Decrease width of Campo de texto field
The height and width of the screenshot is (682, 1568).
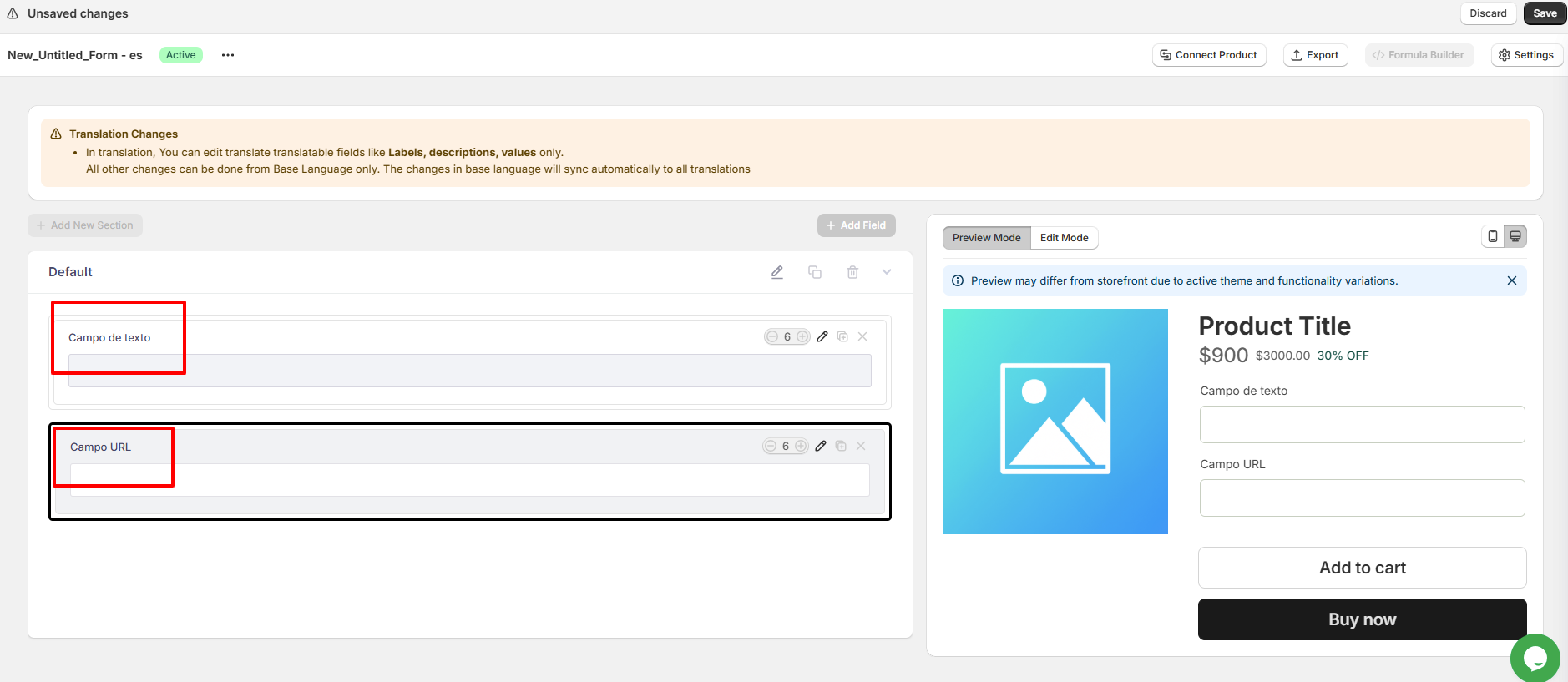point(772,336)
